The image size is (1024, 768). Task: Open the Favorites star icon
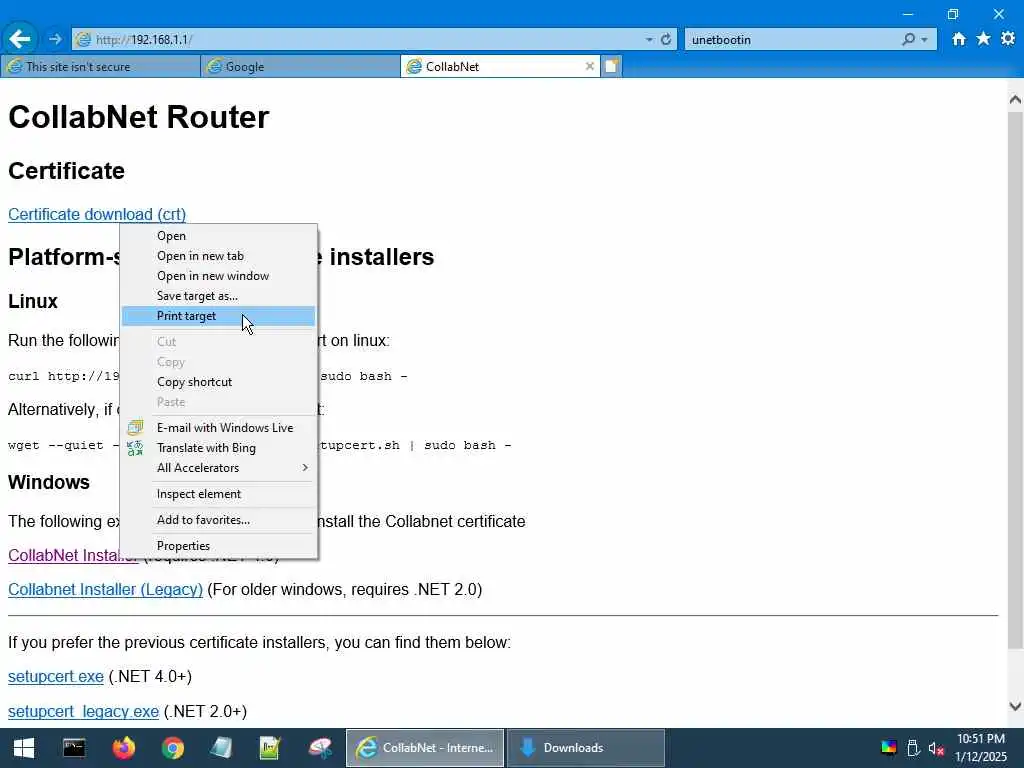point(983,39)
